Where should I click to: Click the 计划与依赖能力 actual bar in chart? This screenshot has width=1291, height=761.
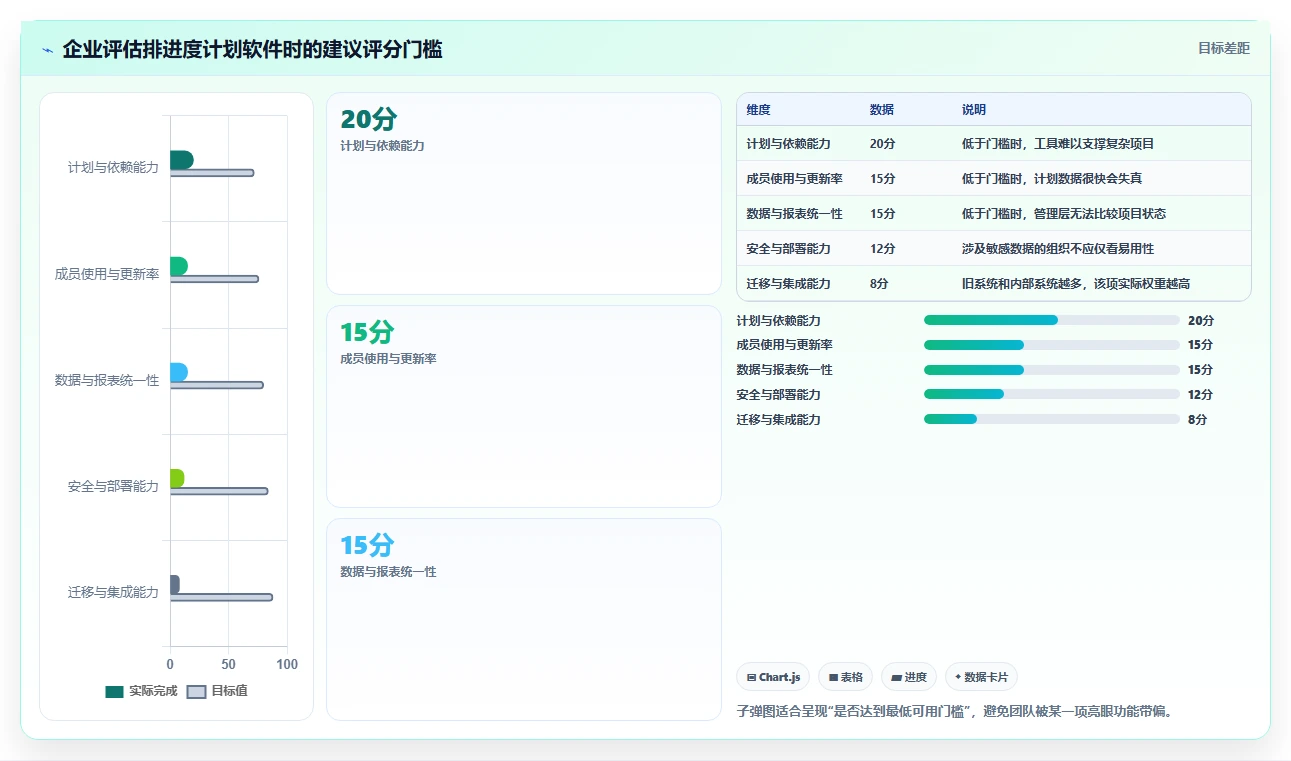[181, 160]
